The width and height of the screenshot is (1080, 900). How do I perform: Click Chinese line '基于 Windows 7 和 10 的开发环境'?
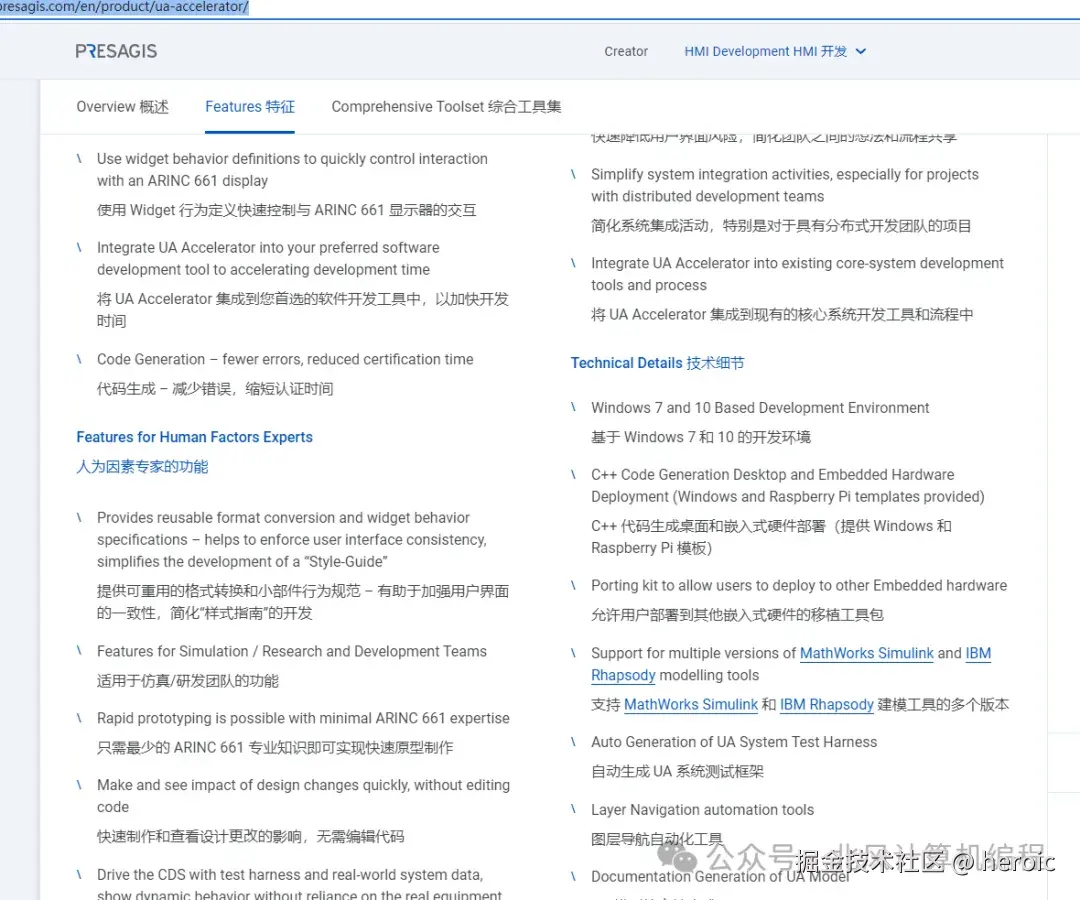pos(700,437)
